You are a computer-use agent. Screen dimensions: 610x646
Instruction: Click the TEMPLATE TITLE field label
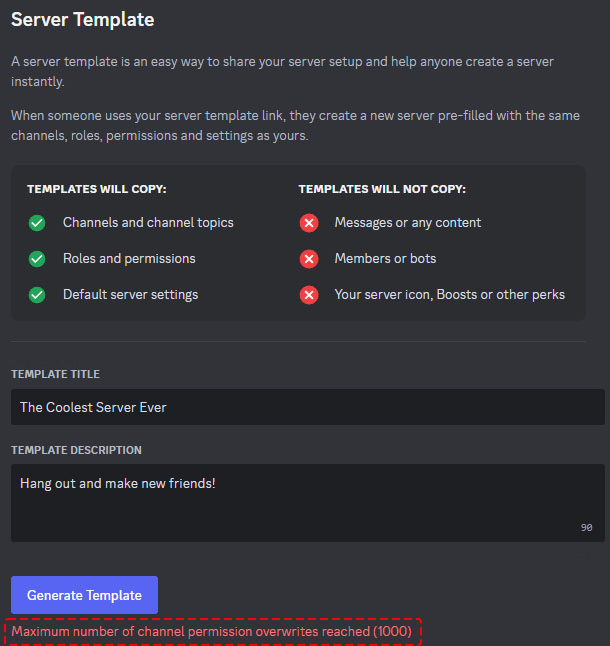click(55, 374)
